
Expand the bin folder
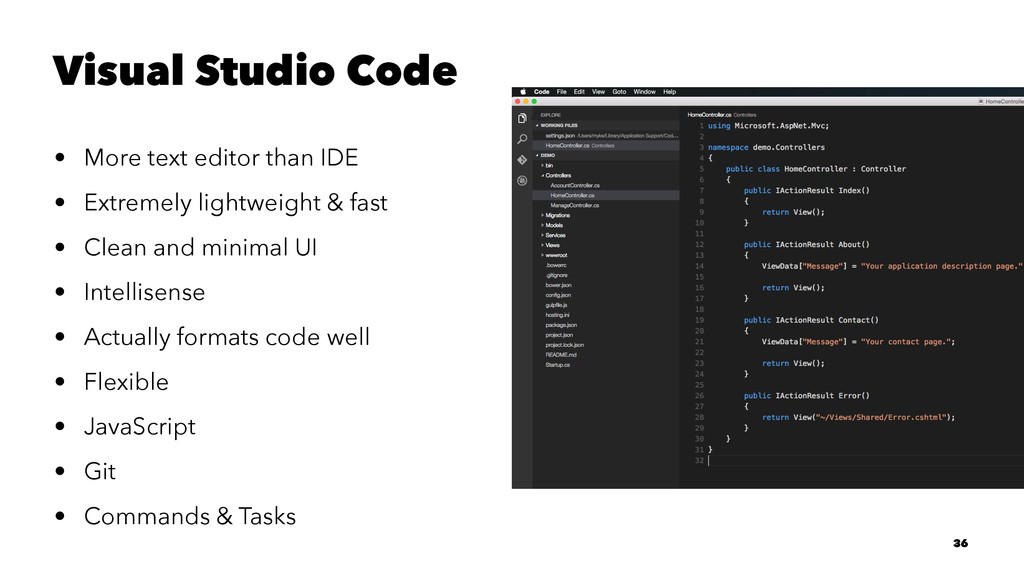pyautogui.click(x=542, y=165)
